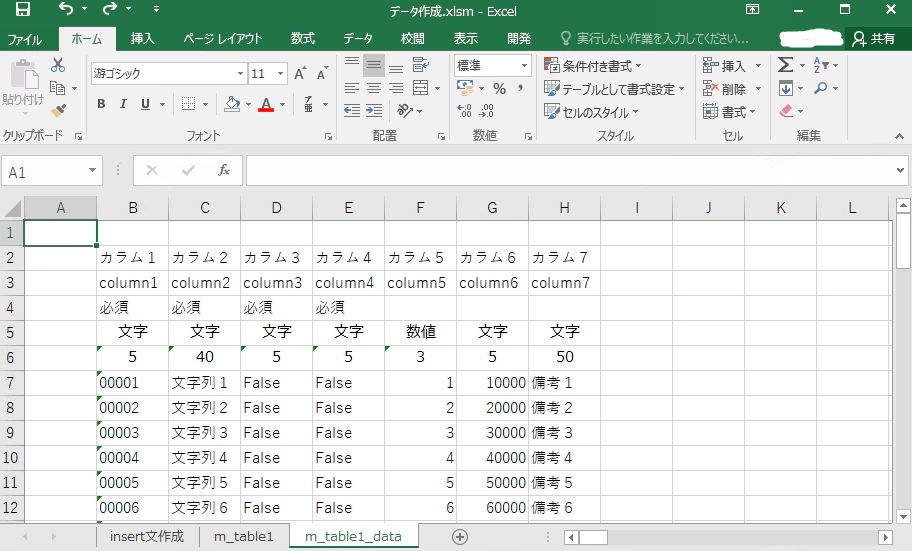
Task: Switch to 数式 ribbon tab
Action: coord(303,39)
